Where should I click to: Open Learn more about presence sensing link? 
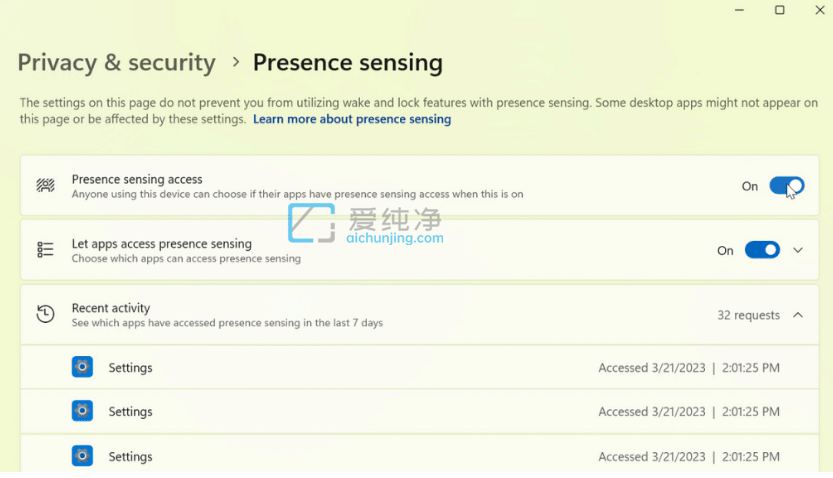(352, 119)
